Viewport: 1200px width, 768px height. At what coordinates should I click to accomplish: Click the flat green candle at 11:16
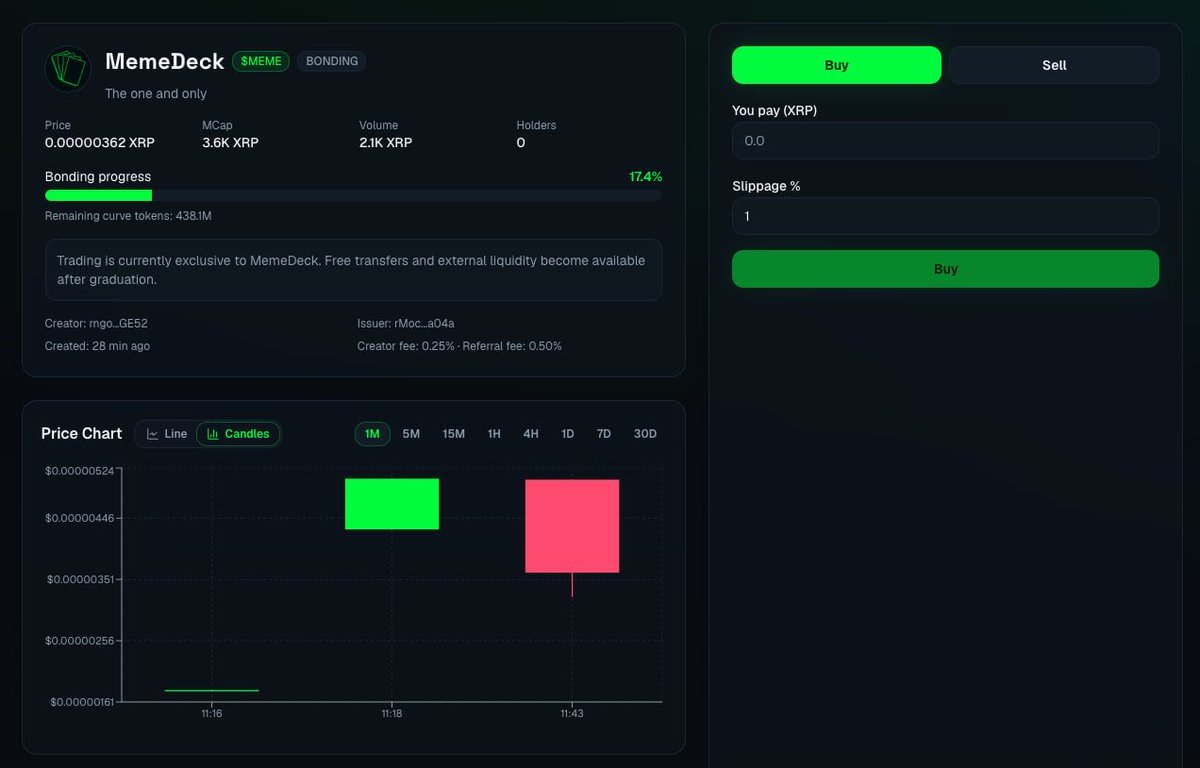tap(212, 690)
